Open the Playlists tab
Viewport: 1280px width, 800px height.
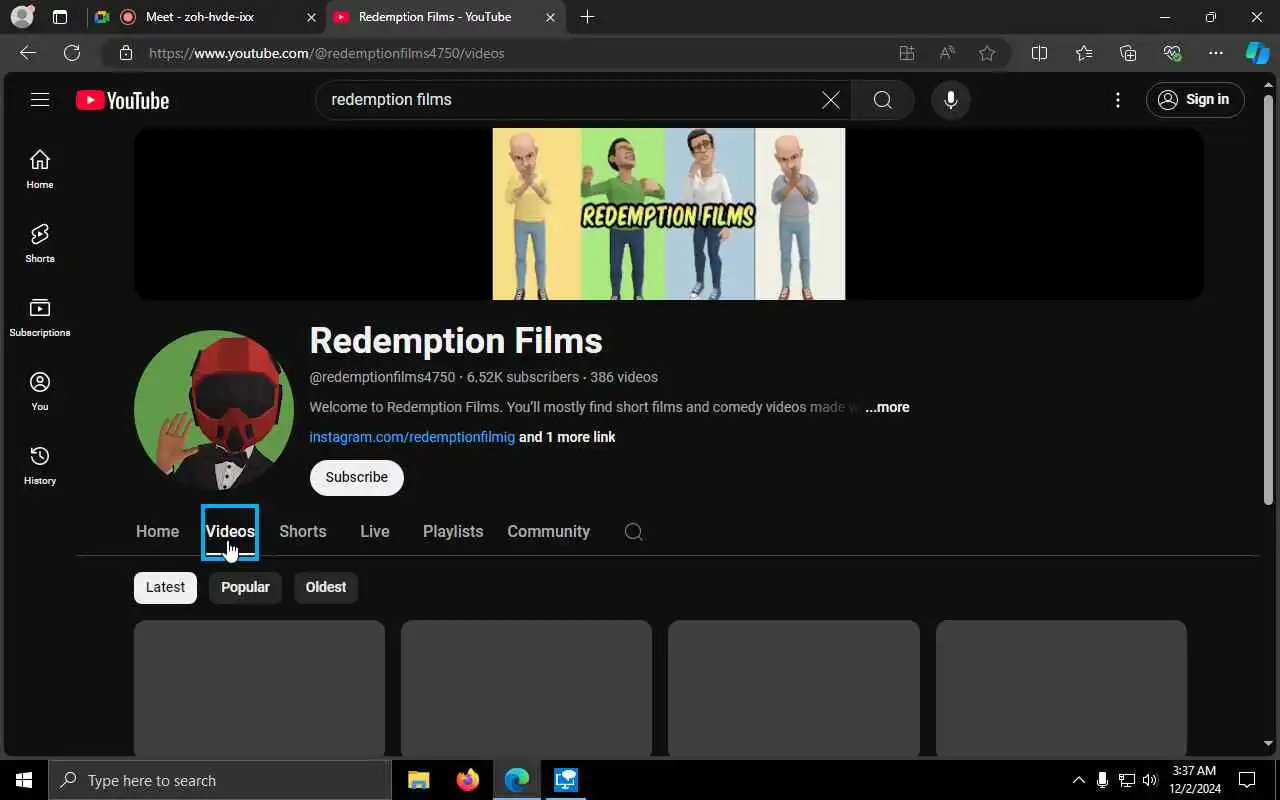pos(453,532)
